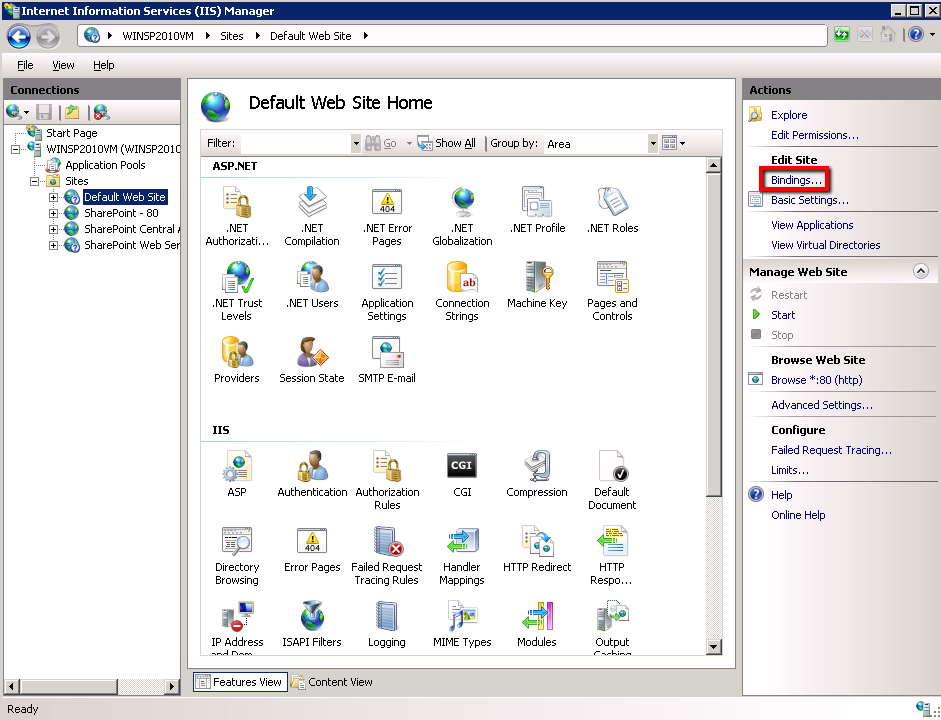Collapse the Sites tree node
The image size is (941, 720).
[x=35, y=181]
